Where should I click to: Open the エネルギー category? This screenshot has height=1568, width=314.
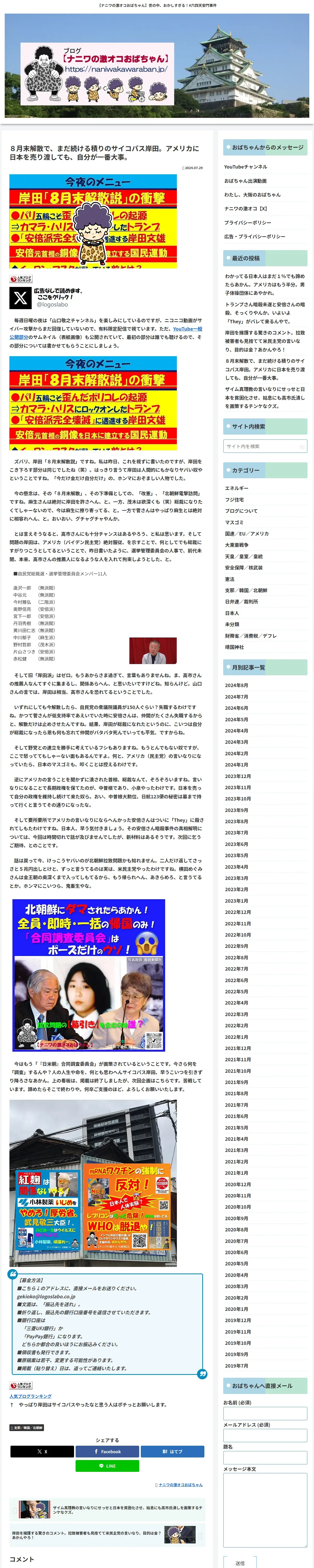tap(237, 488)
